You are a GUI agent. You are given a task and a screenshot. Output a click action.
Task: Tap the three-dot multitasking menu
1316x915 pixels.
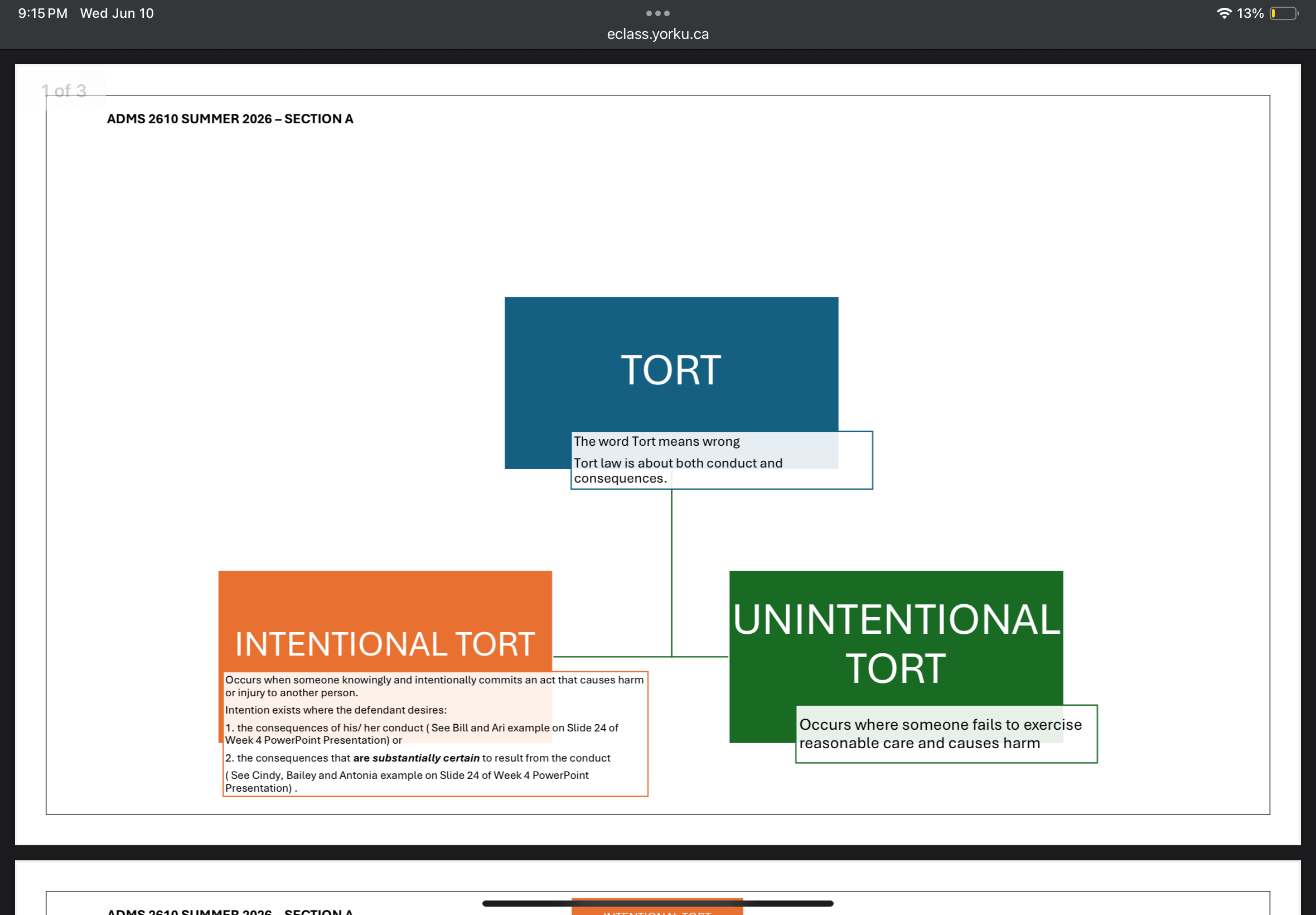[657, 13]
